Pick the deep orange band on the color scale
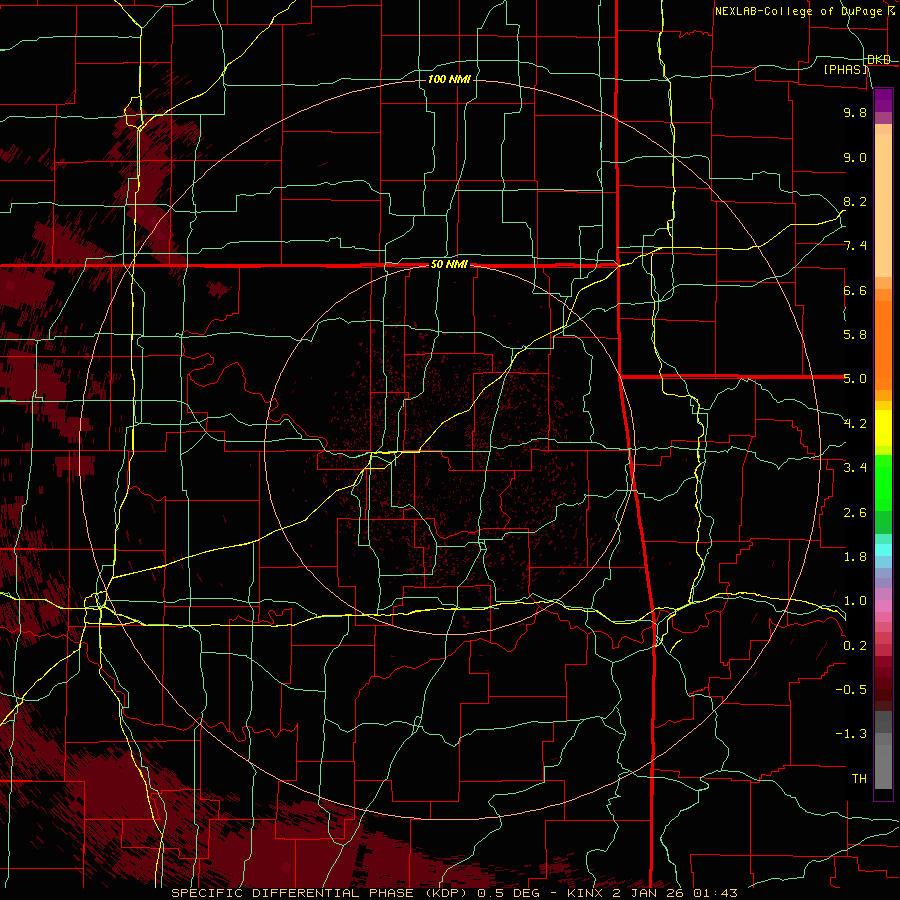 pos(883,345)
